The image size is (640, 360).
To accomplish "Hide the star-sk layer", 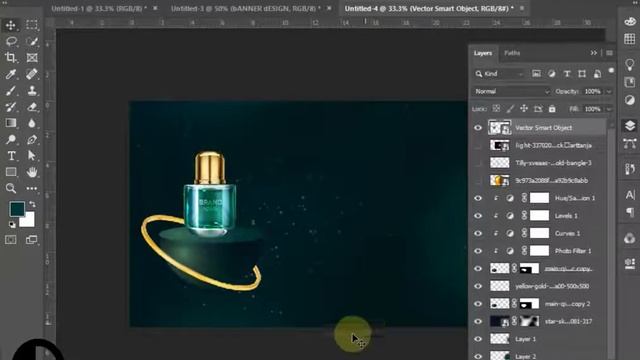I will click(478, 322).
